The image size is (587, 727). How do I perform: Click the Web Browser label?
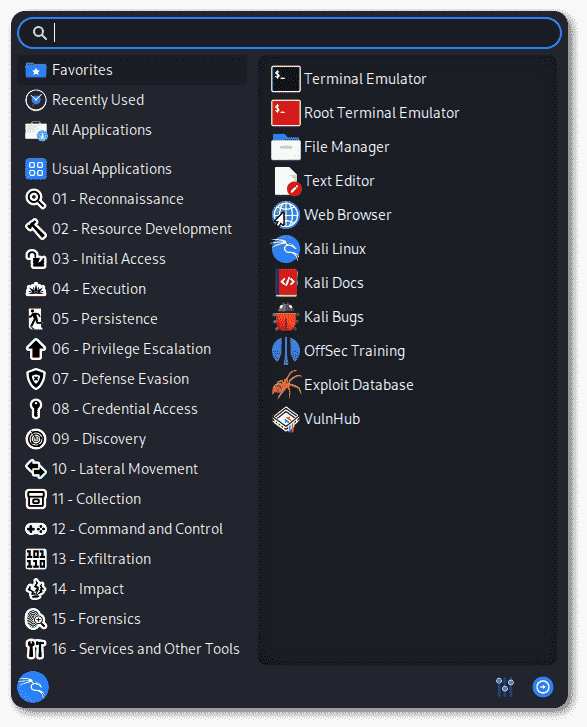point(348,215)
